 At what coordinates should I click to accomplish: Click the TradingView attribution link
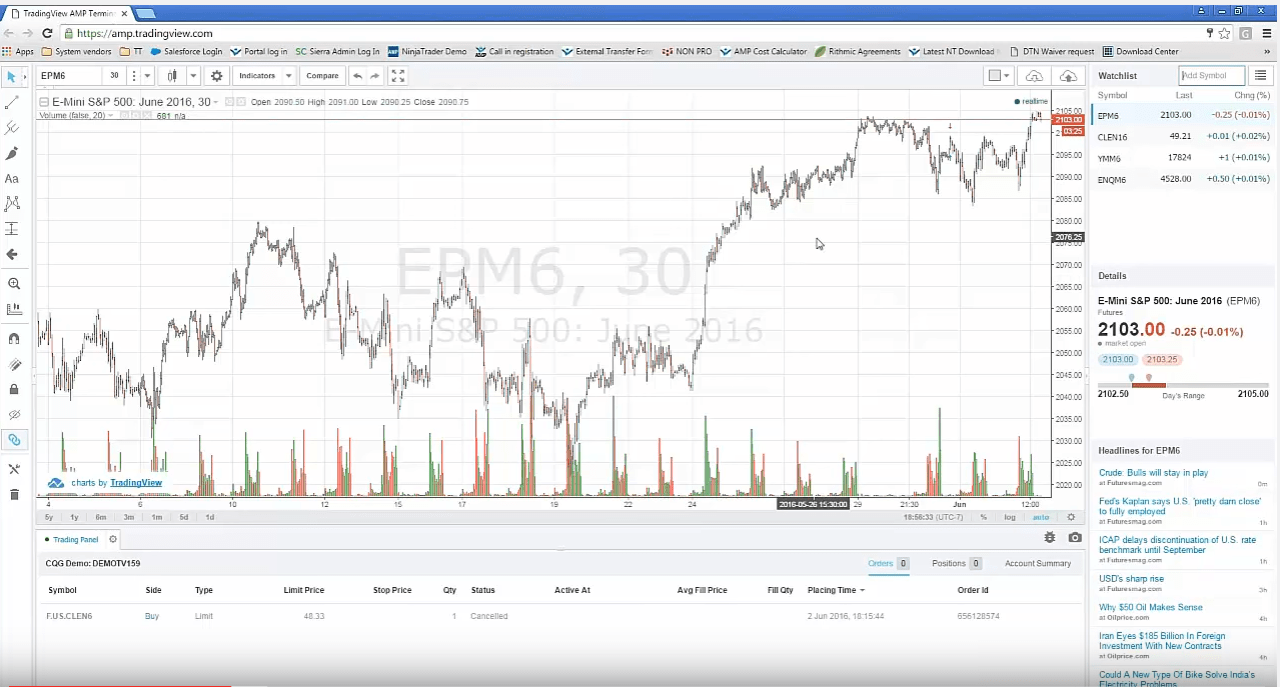pos(135,483)
